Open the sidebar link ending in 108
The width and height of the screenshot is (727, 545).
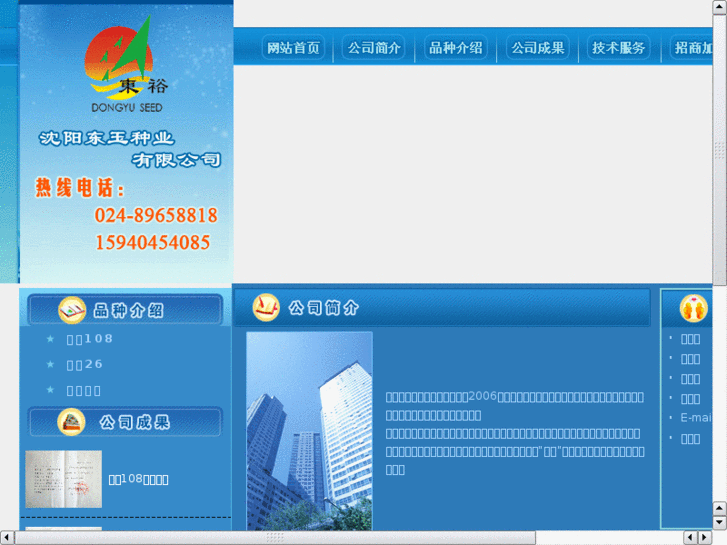click(89, 339)
